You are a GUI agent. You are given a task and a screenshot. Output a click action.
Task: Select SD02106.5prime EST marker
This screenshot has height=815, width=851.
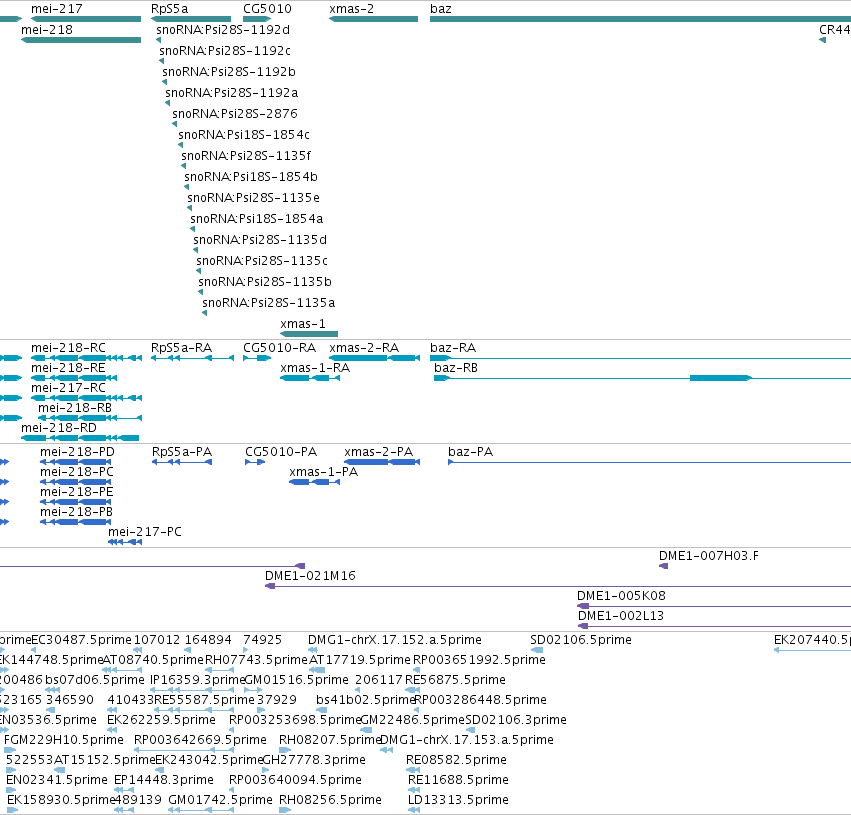(536, 650)
